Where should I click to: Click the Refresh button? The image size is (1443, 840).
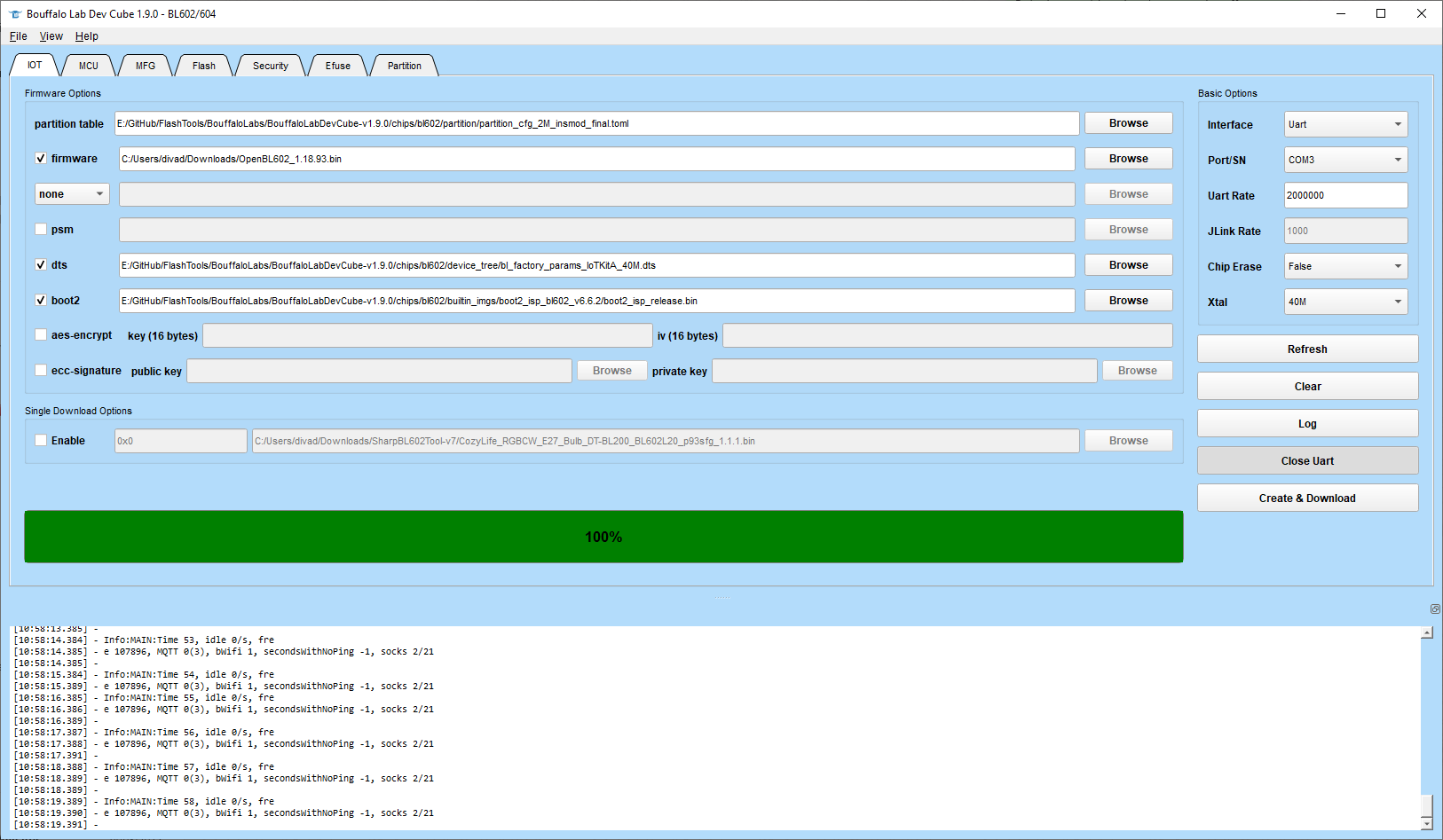coord(1308,349)
